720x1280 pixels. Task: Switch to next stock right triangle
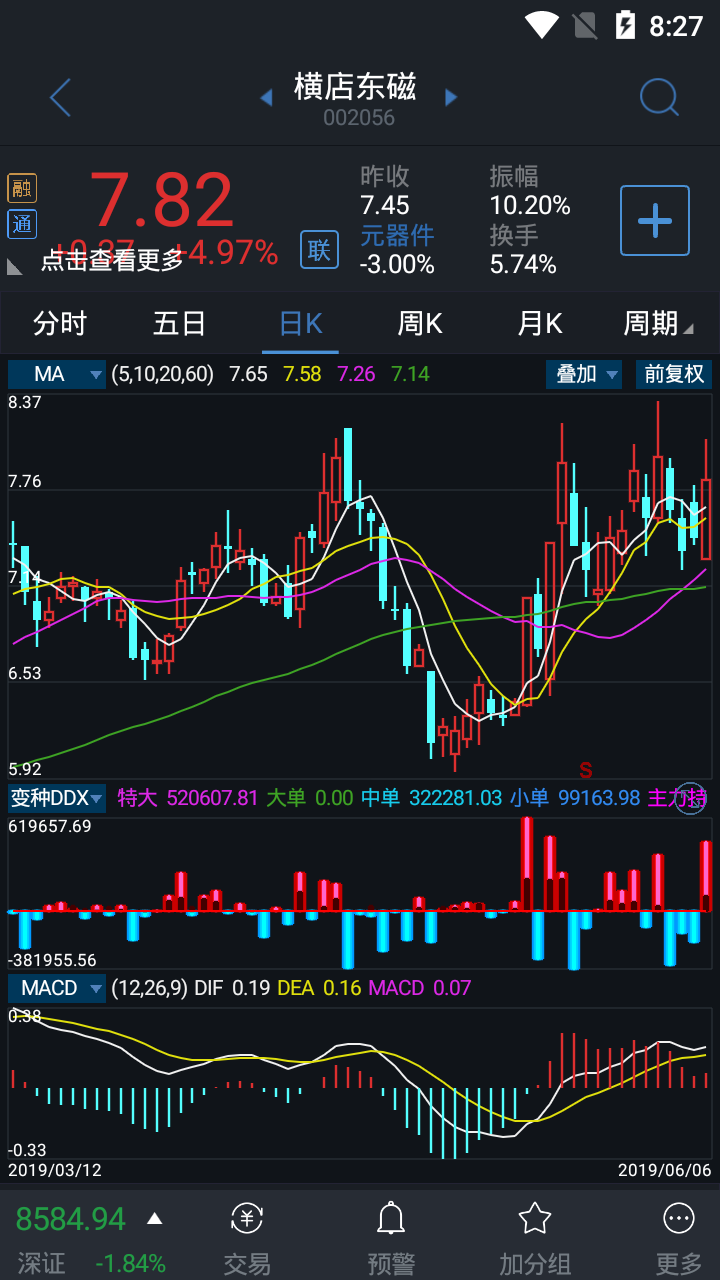[x=451, y=97]
